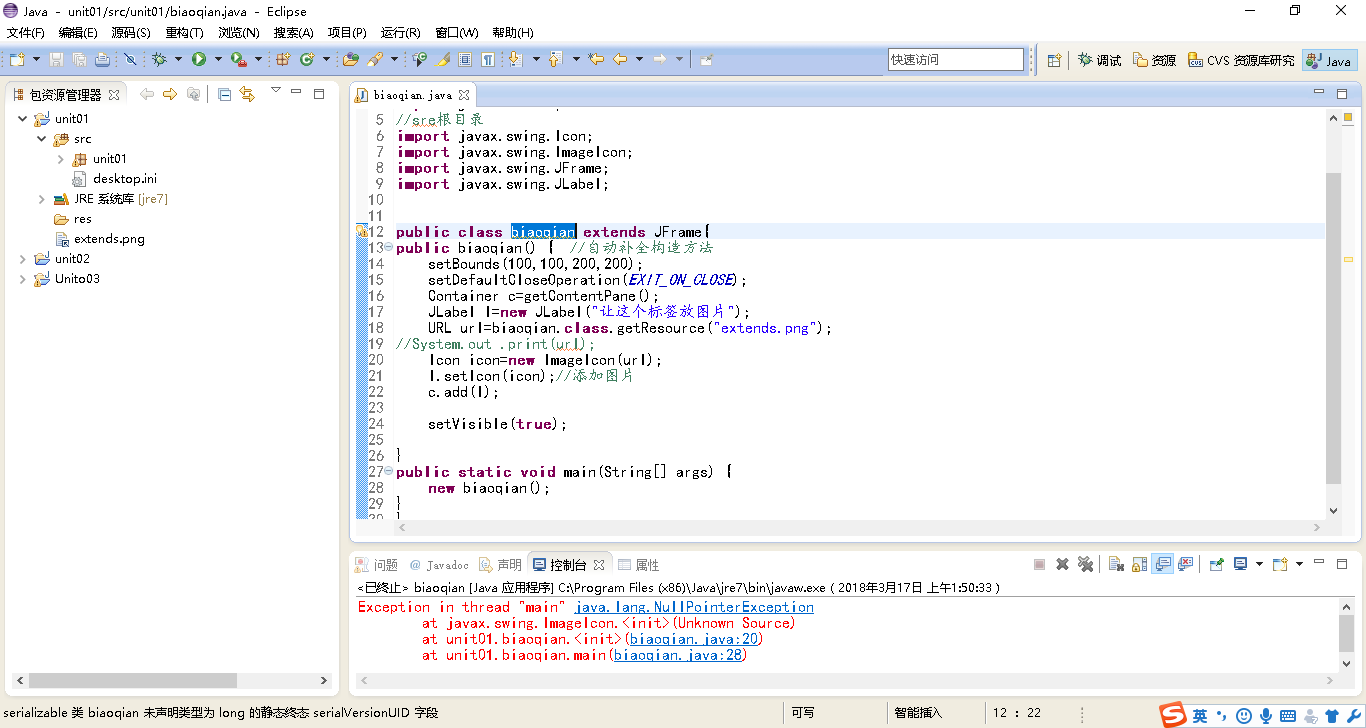1366x728 pixels.
Task: Click the Back navigation arrow in main toolbar
Action: coord(620,60)
